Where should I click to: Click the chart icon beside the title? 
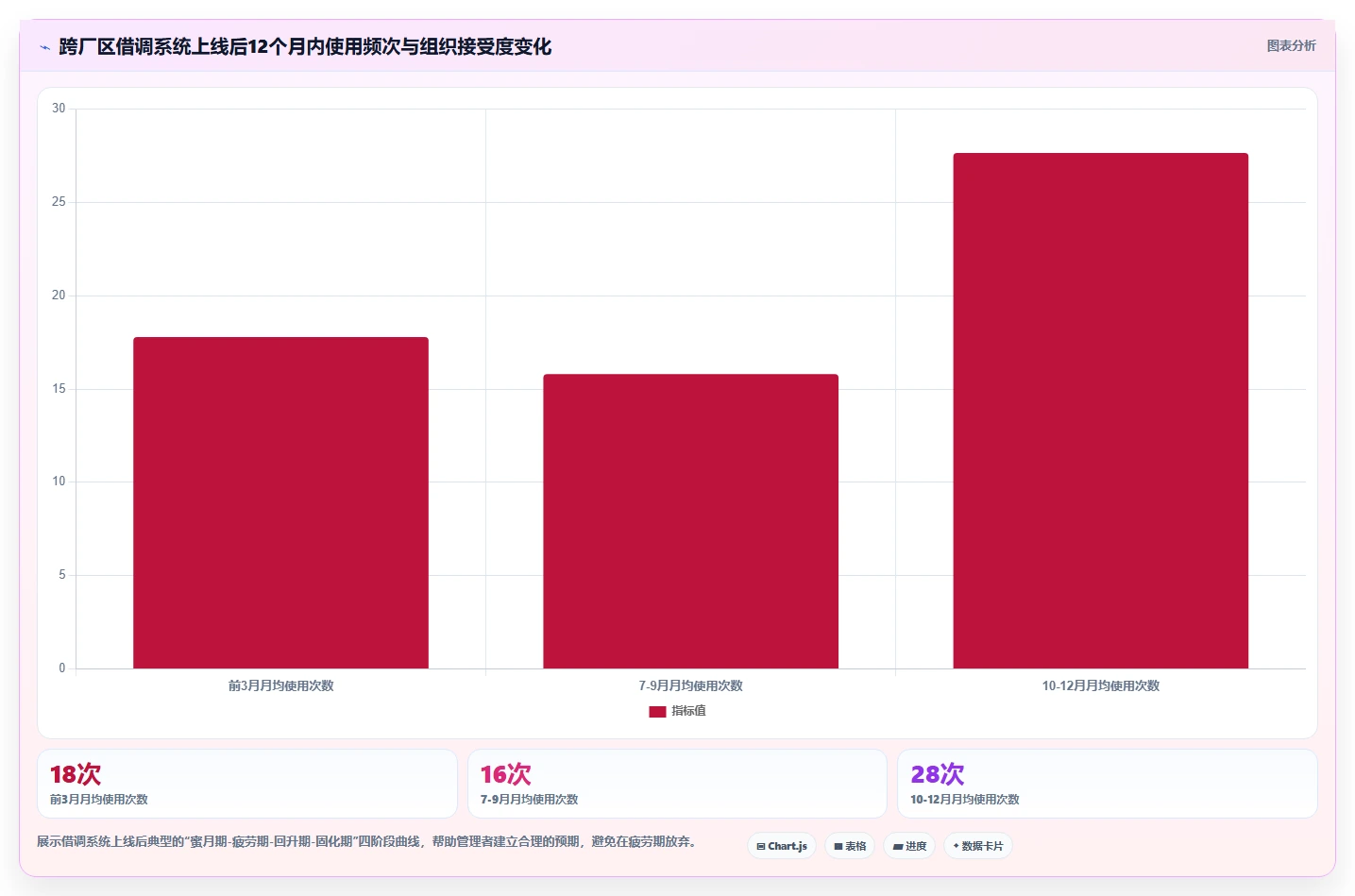(x=44, y=47)
